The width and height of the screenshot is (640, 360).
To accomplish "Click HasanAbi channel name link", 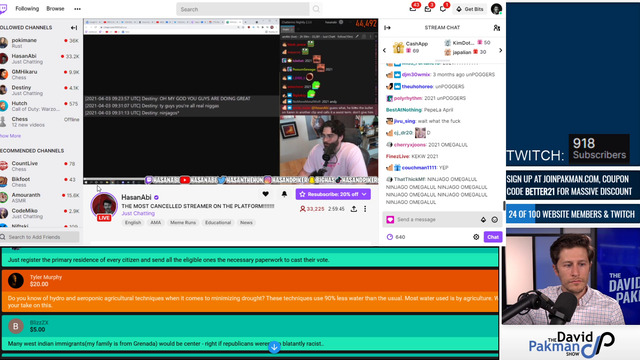I will [x=136, y=197].
